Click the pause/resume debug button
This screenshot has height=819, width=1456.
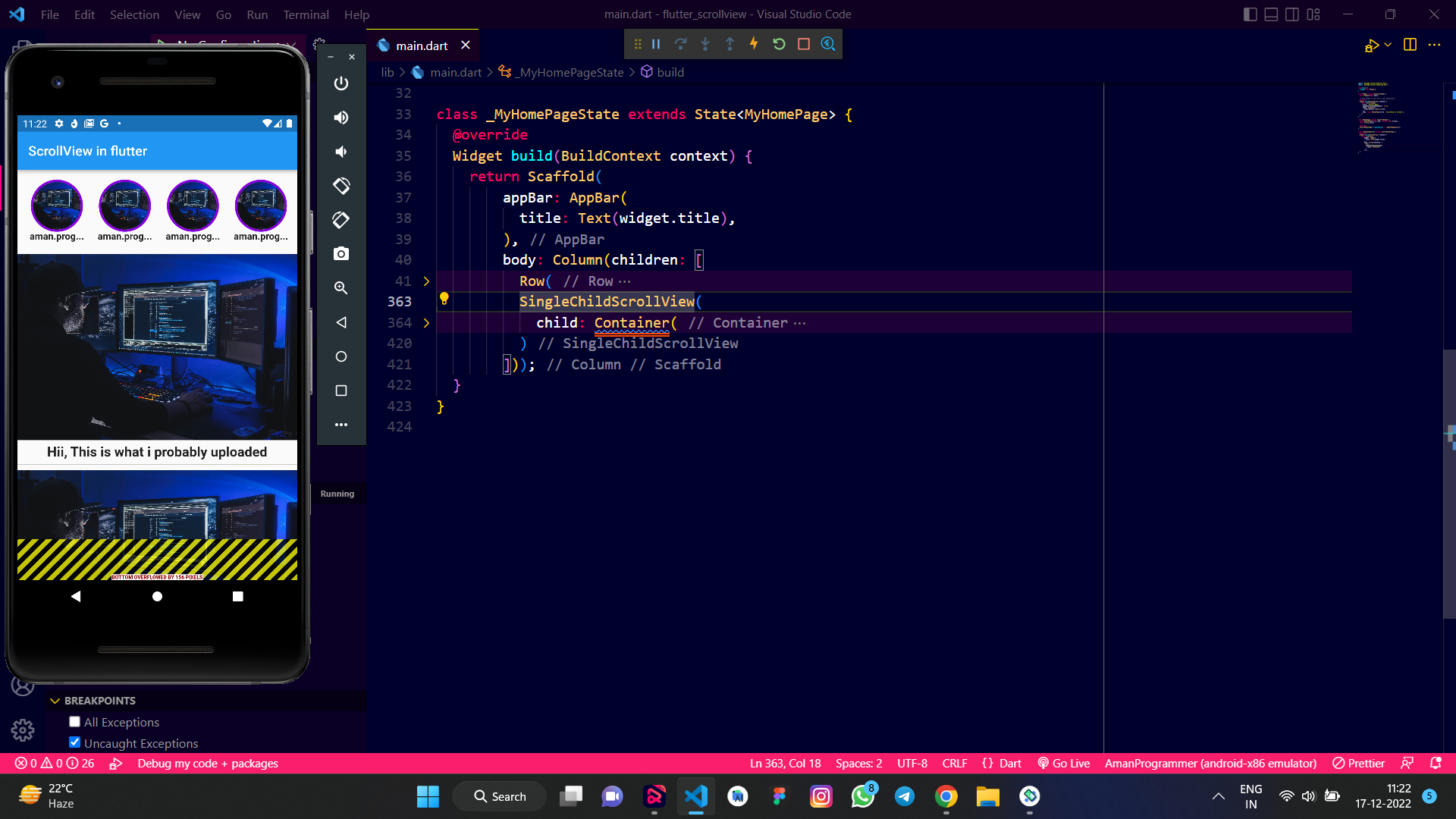[x=655, y=43]
